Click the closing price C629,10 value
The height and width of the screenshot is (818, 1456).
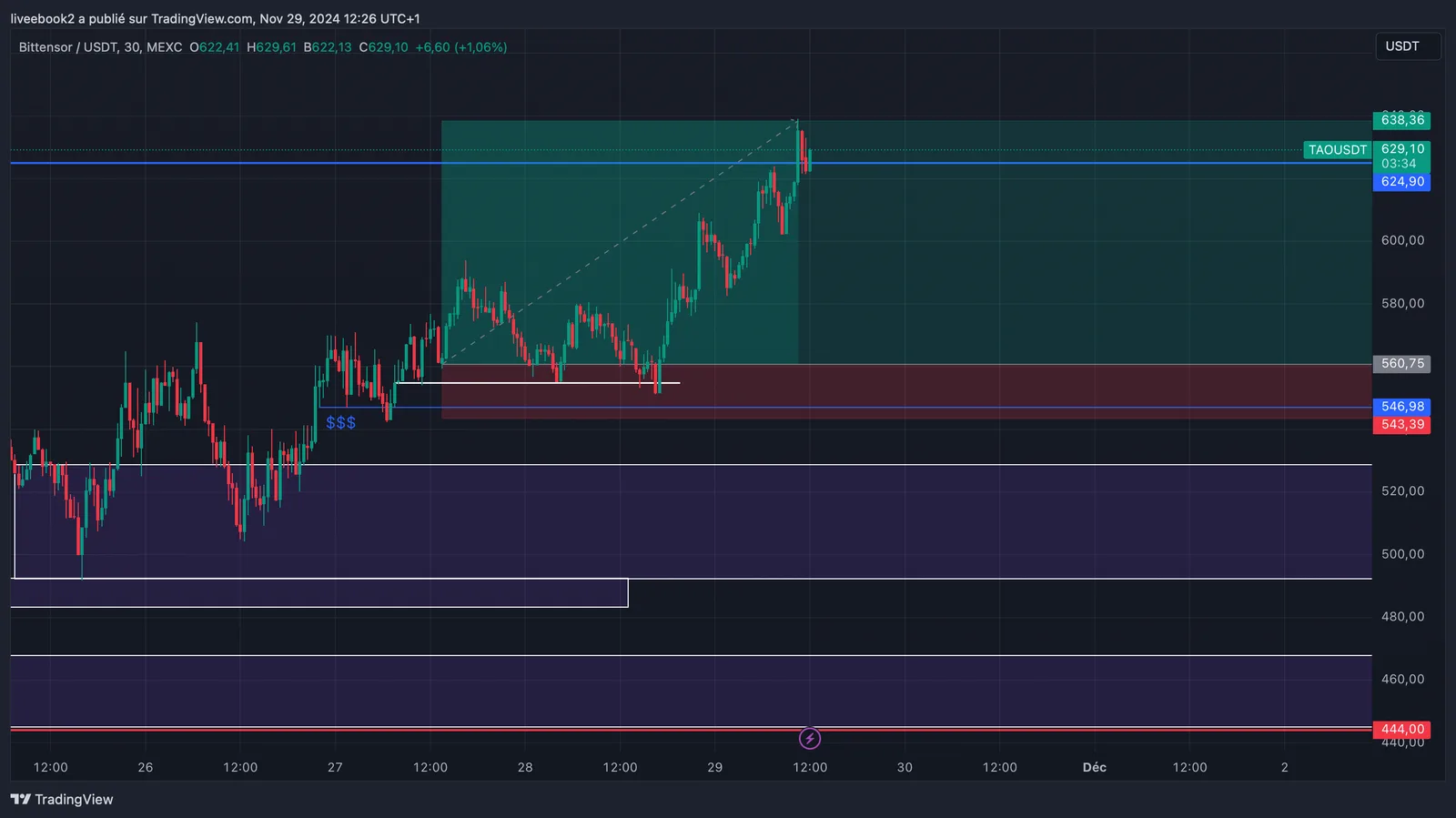point(383,47)
